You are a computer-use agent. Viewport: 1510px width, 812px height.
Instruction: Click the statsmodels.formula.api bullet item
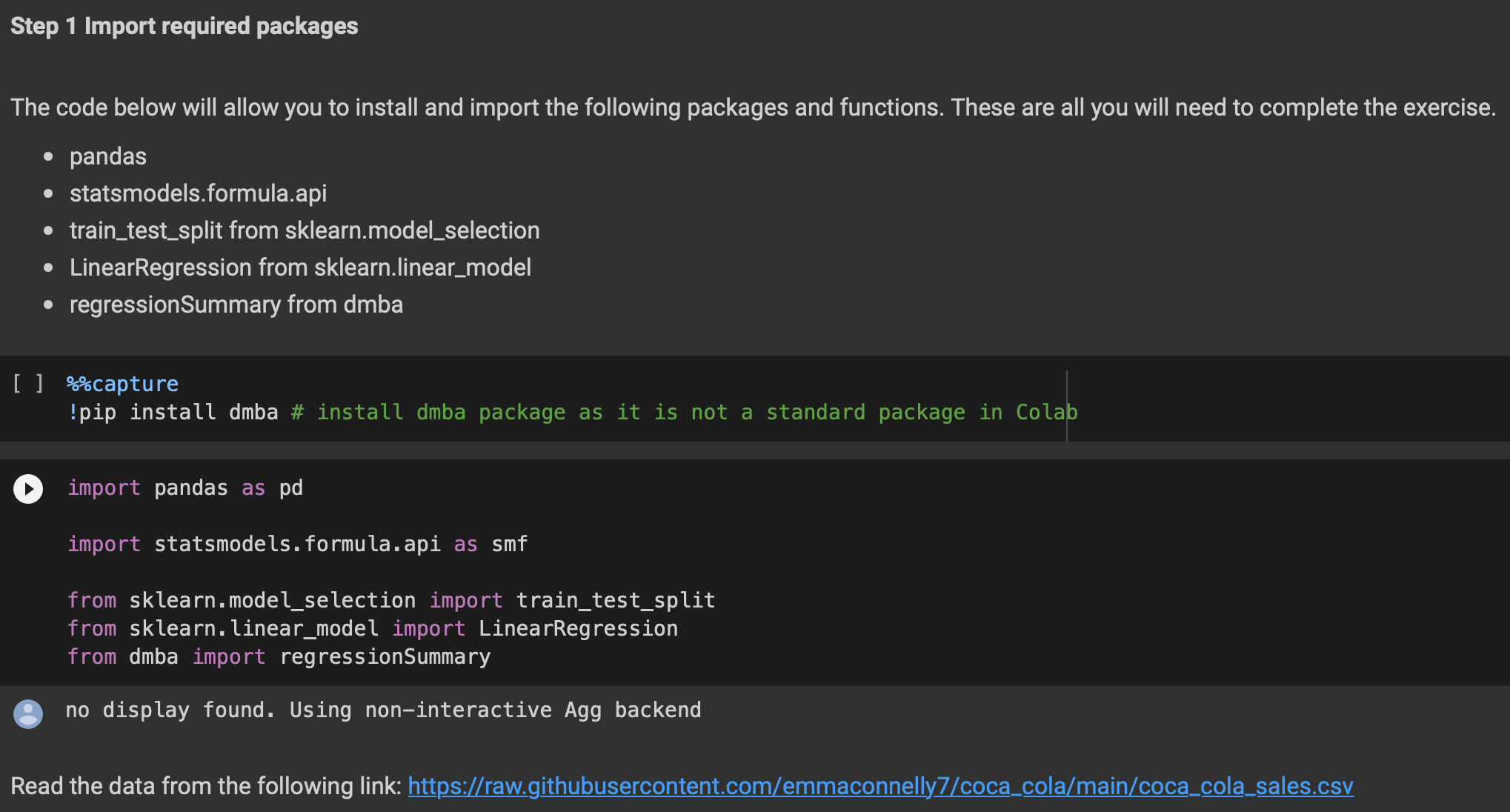pyautogui.click(x=198, y=193)
